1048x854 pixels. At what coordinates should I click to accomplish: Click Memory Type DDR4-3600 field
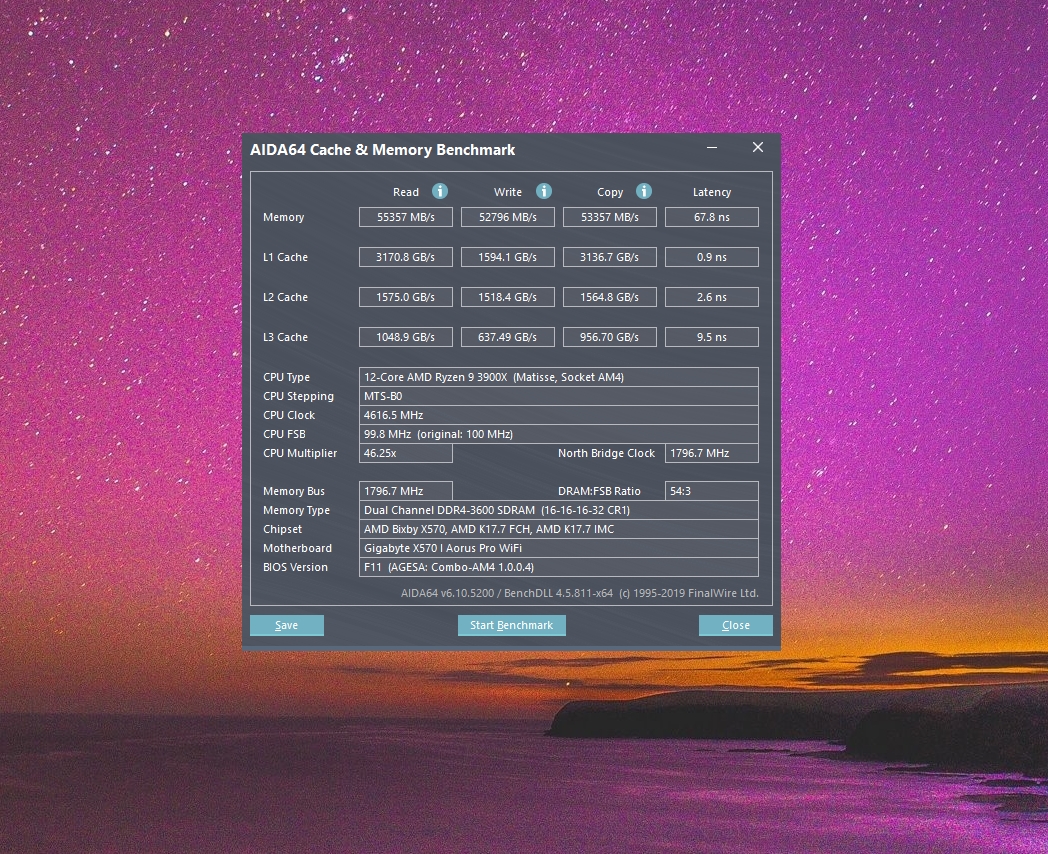[559, 510]
